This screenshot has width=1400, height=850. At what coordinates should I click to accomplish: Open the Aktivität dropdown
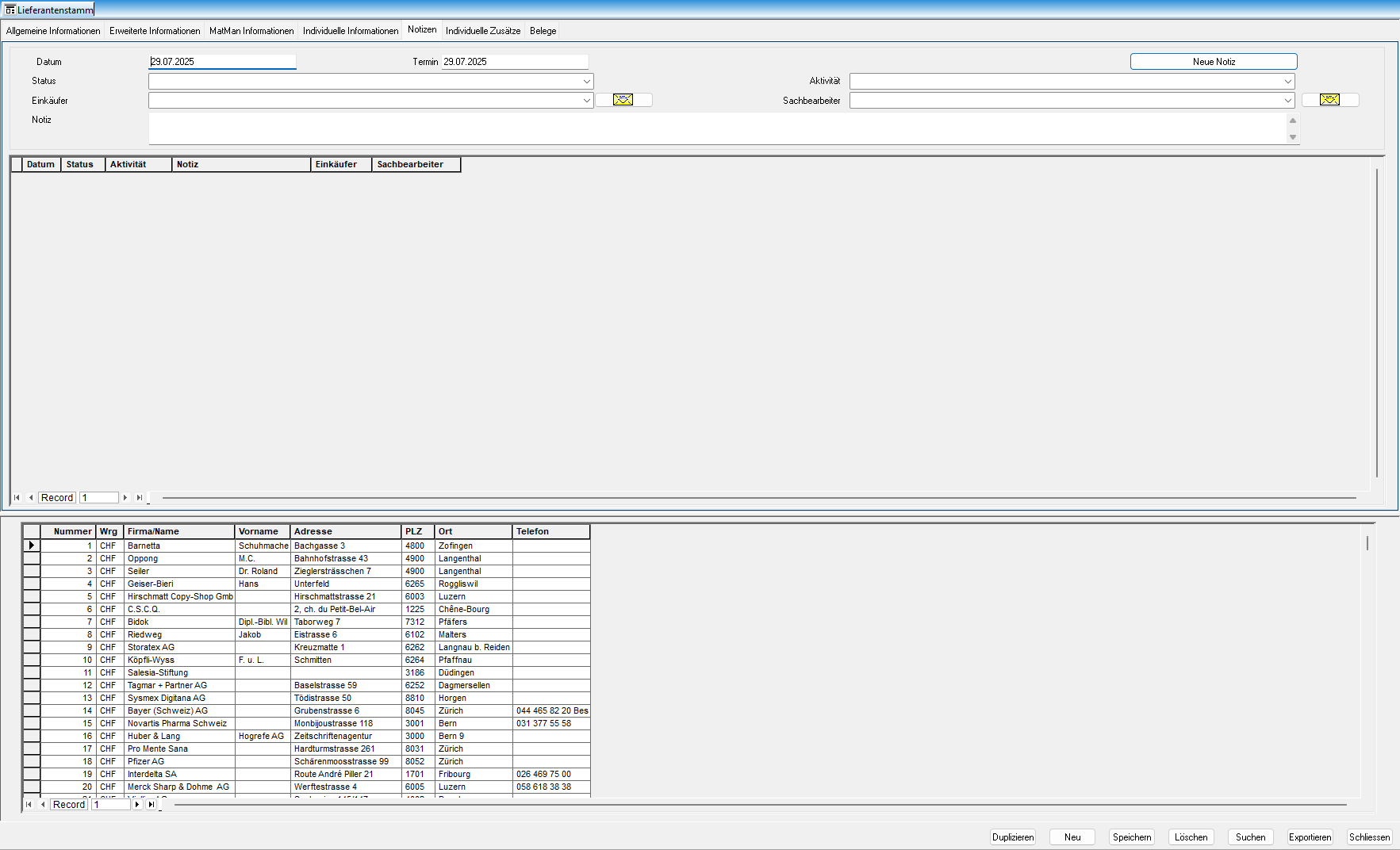[1287, 82]
